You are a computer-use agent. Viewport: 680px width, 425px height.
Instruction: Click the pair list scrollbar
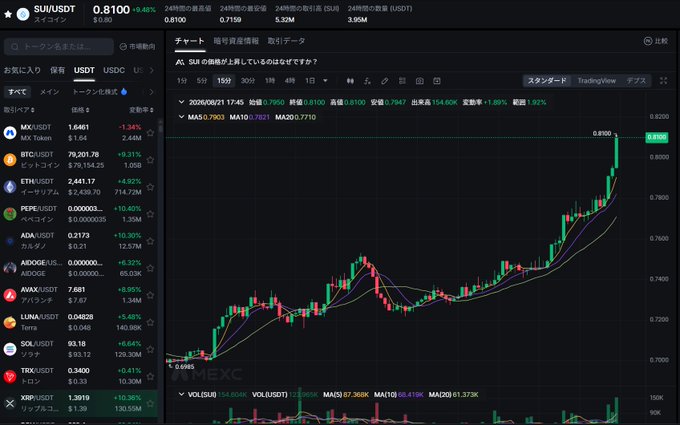[160, 126]
